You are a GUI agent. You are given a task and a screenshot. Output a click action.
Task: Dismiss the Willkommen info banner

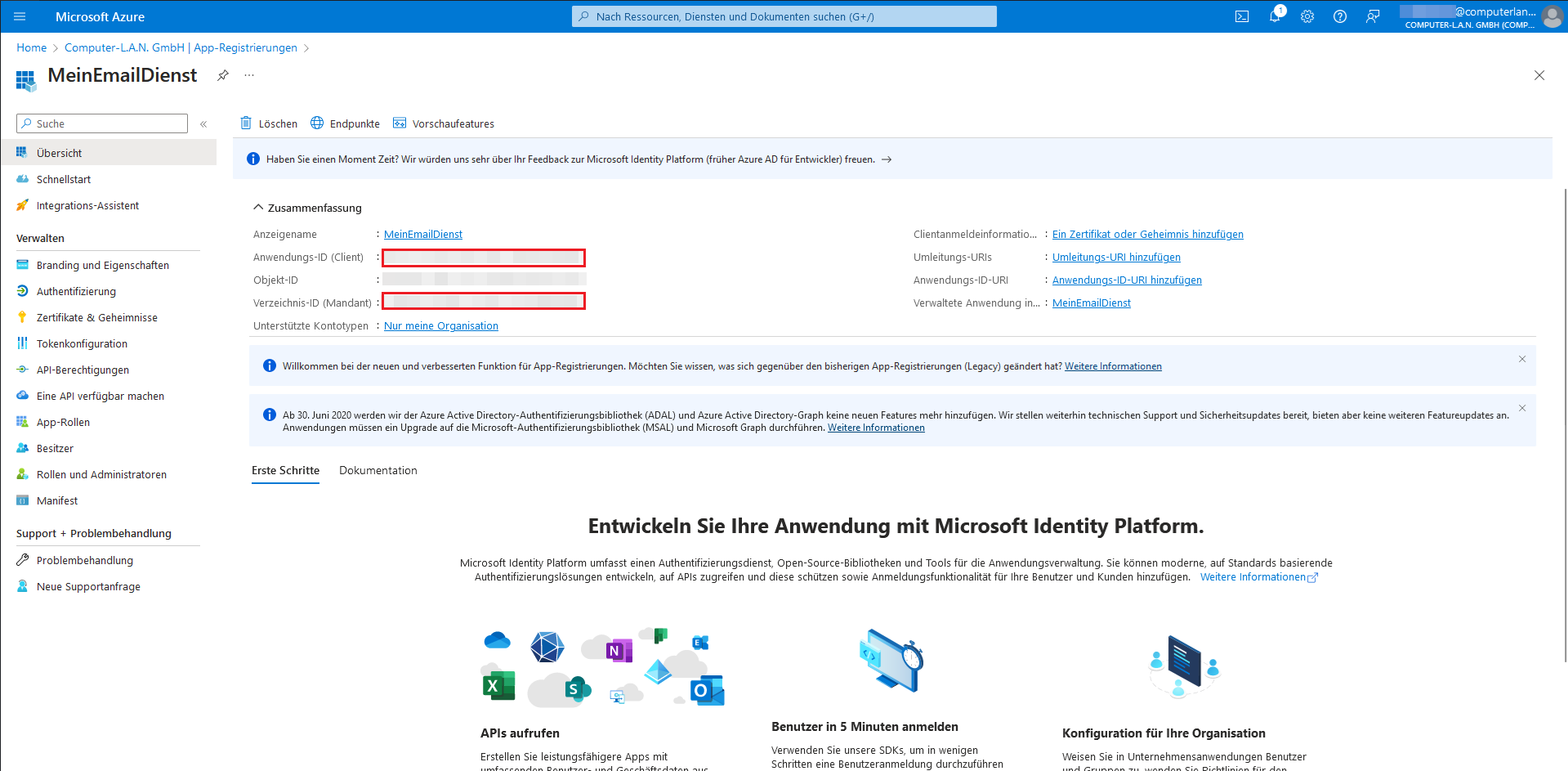[1522, 359]
